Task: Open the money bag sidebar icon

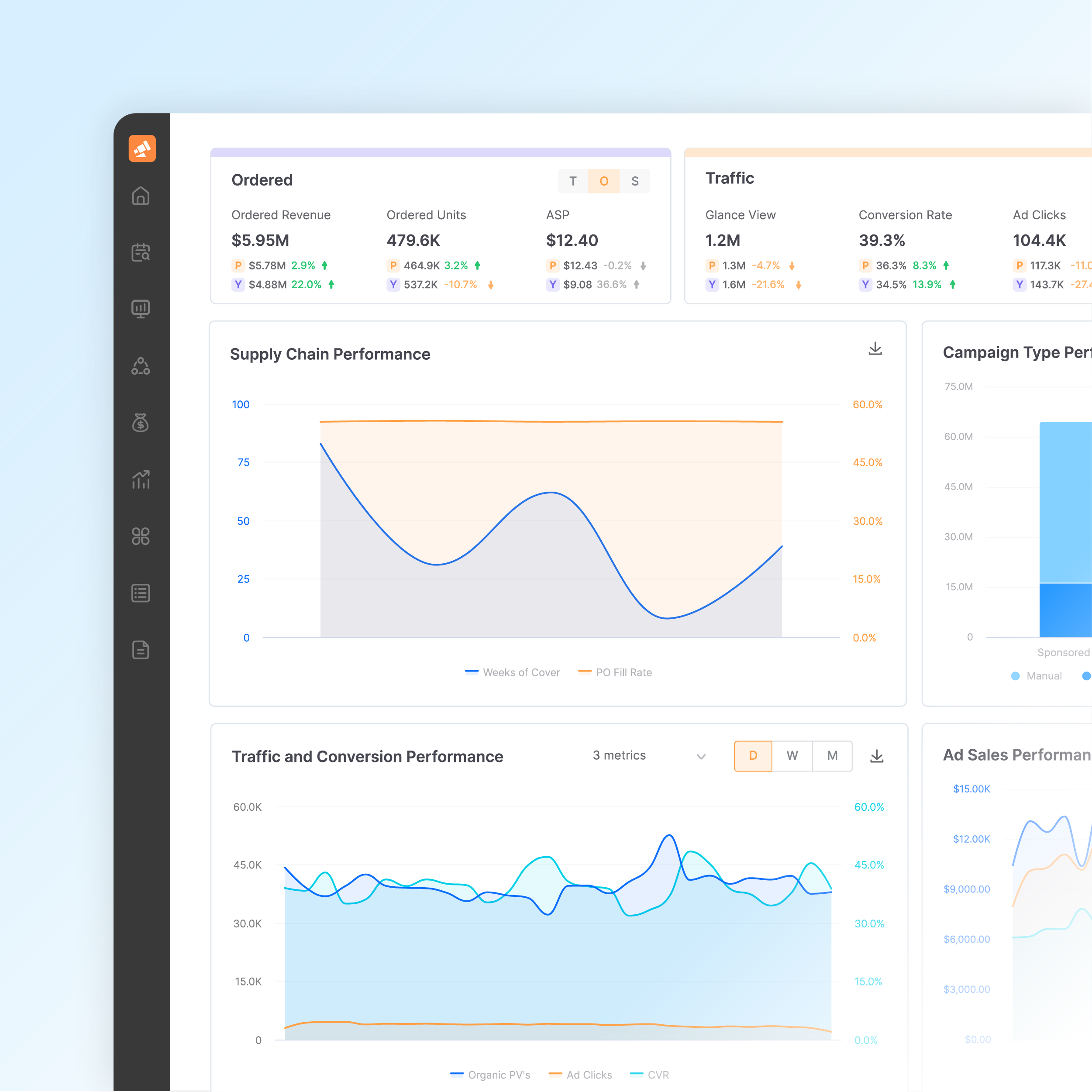Action: tap(141, 422)
